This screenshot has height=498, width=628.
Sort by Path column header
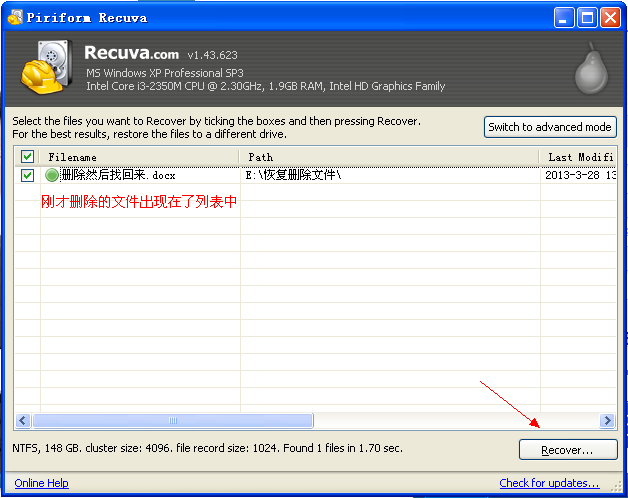click(x=389, y=157)
